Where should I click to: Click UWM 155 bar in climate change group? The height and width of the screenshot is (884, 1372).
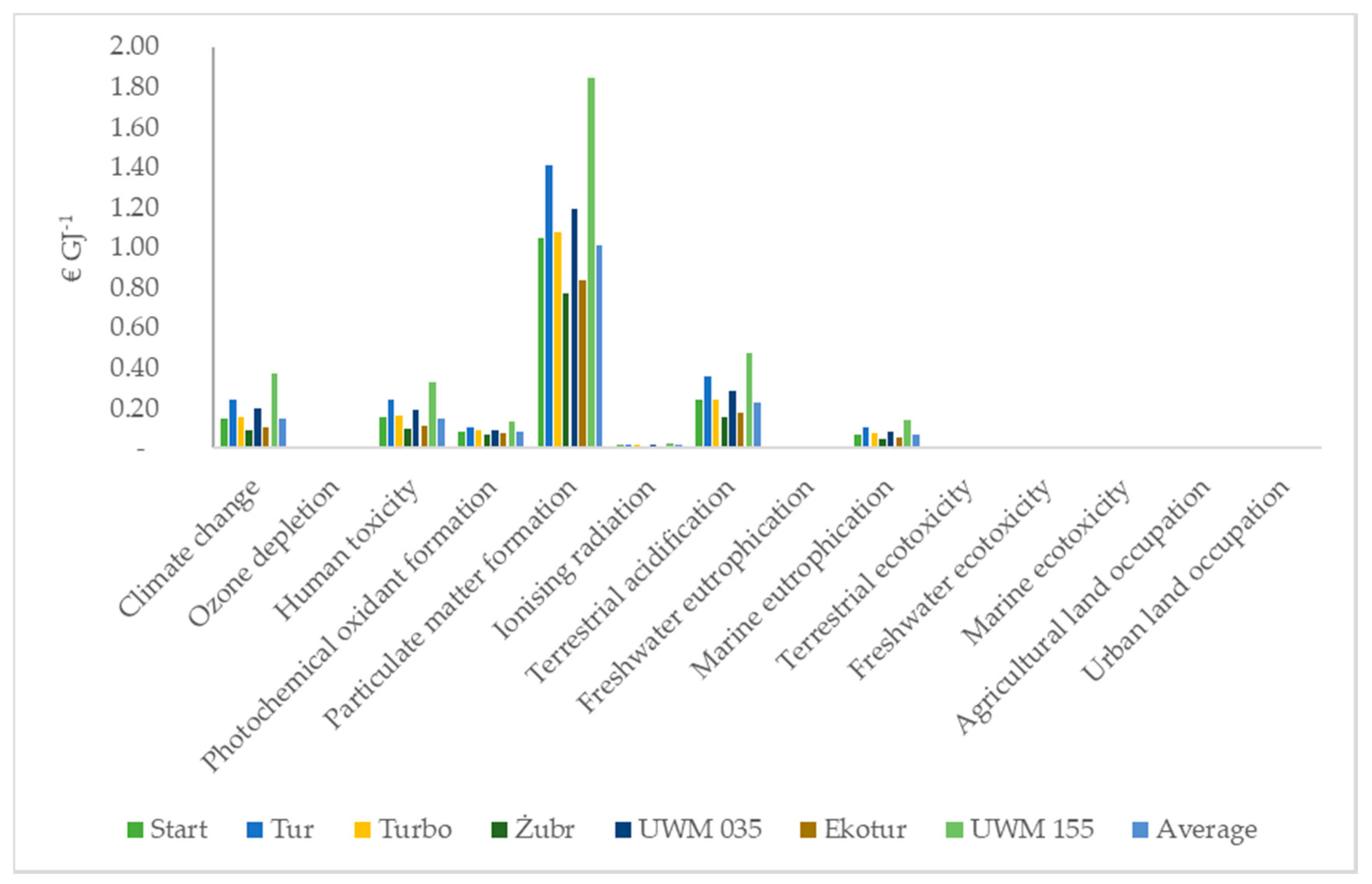pos(274,410)
